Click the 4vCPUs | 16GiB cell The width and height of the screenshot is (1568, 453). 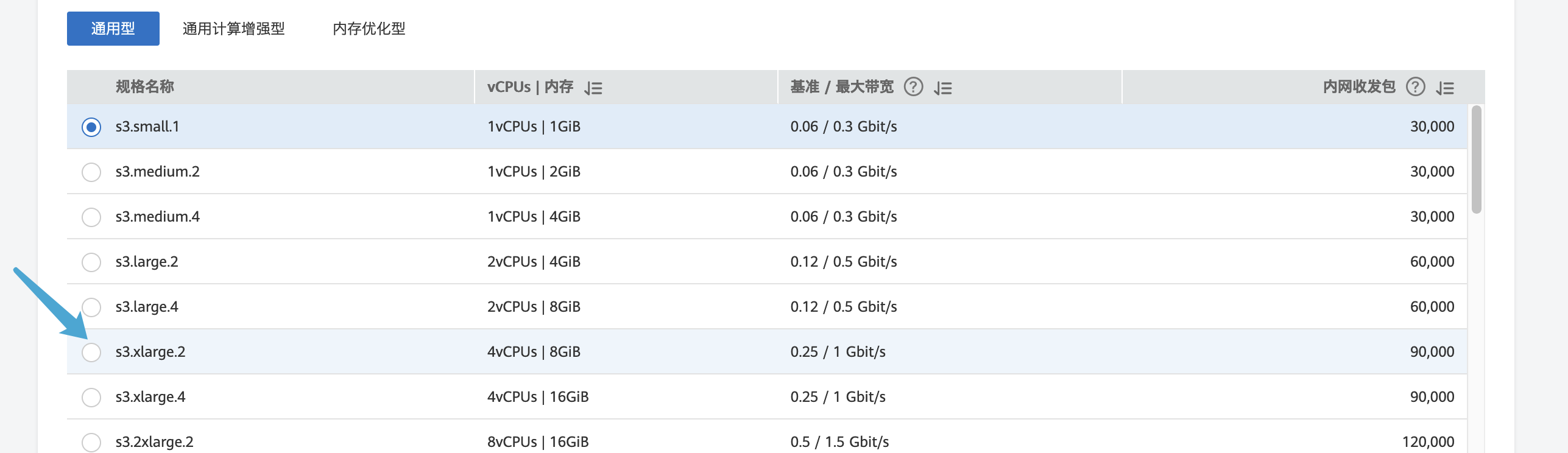tap(538, 397)
